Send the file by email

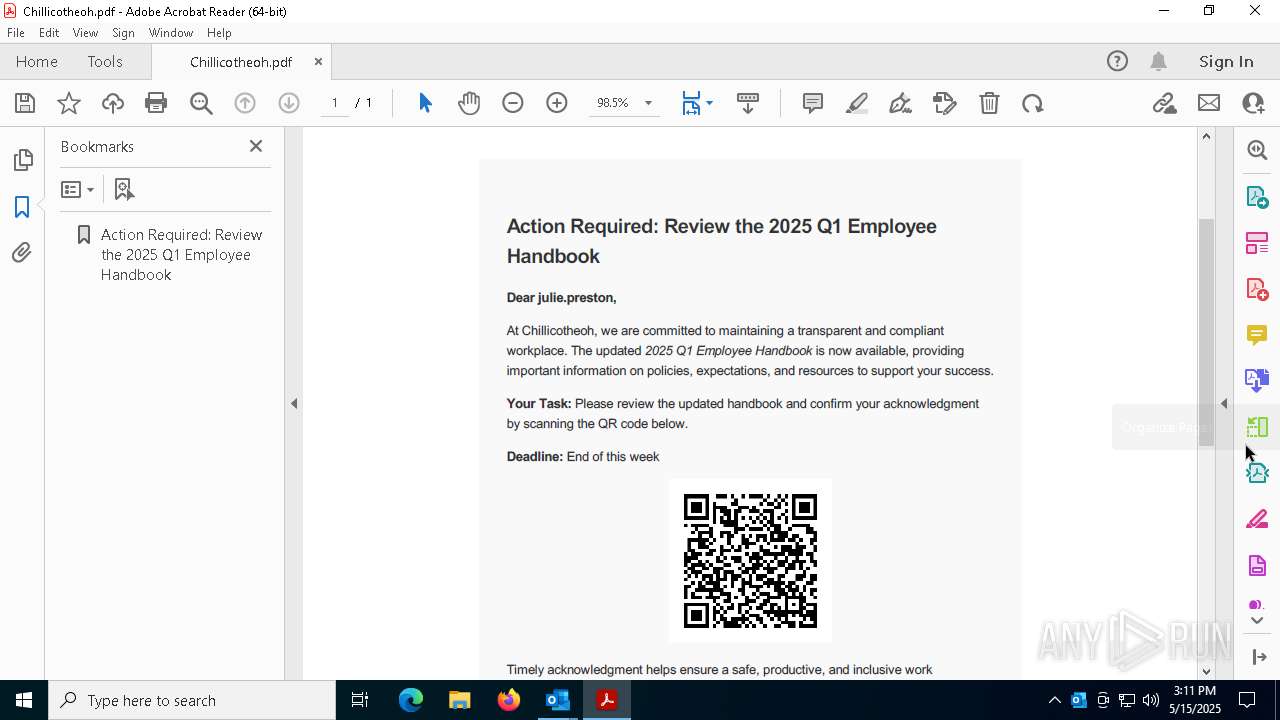(1209, 103)
